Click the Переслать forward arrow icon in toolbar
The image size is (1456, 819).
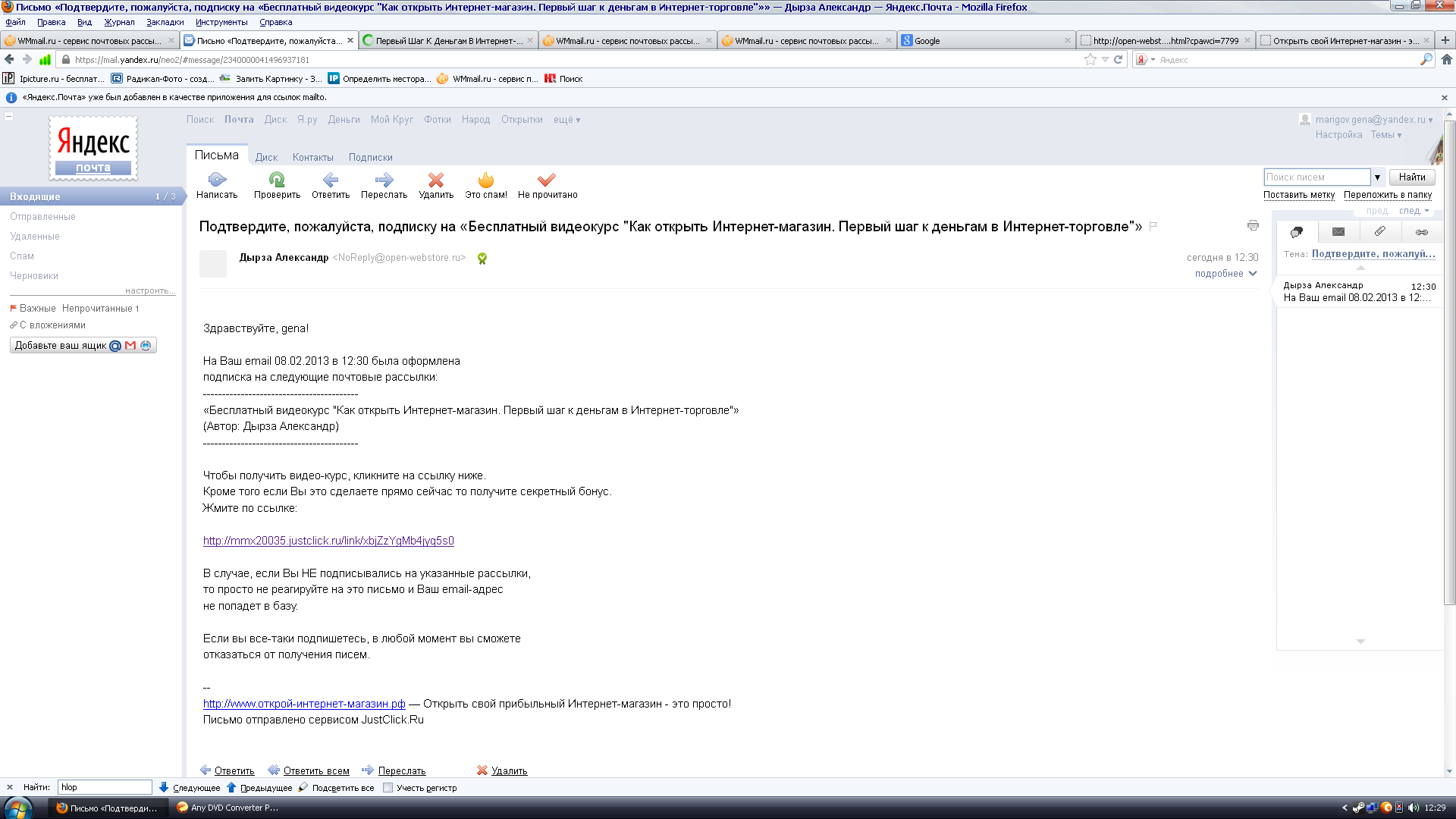pos(384,180)
